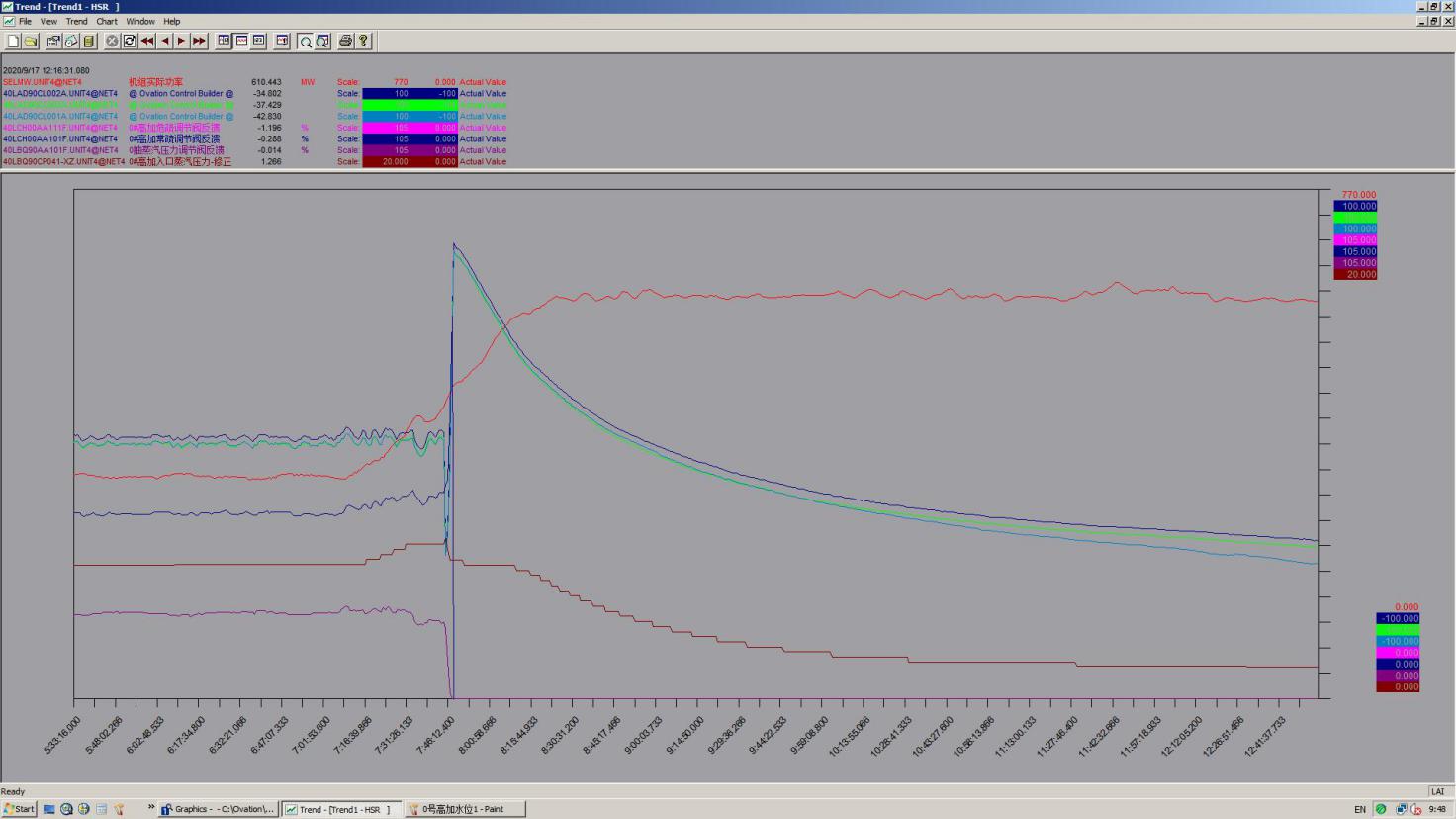This screenshot has height=819, width=1456.
Task: Select the 40LCH00AA111F.UNIT4@NET4 point name
Action: click(x=60, y=128)
